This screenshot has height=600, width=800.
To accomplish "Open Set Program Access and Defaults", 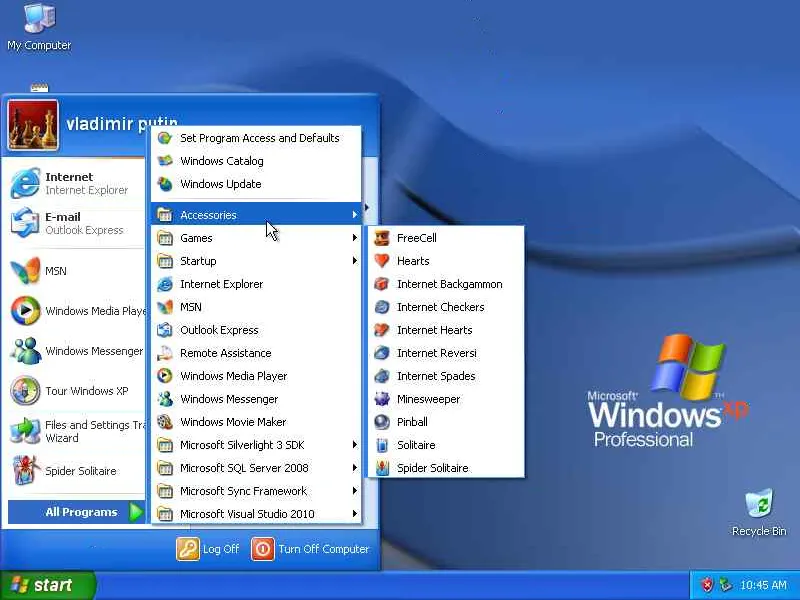I will coord(256,138).
